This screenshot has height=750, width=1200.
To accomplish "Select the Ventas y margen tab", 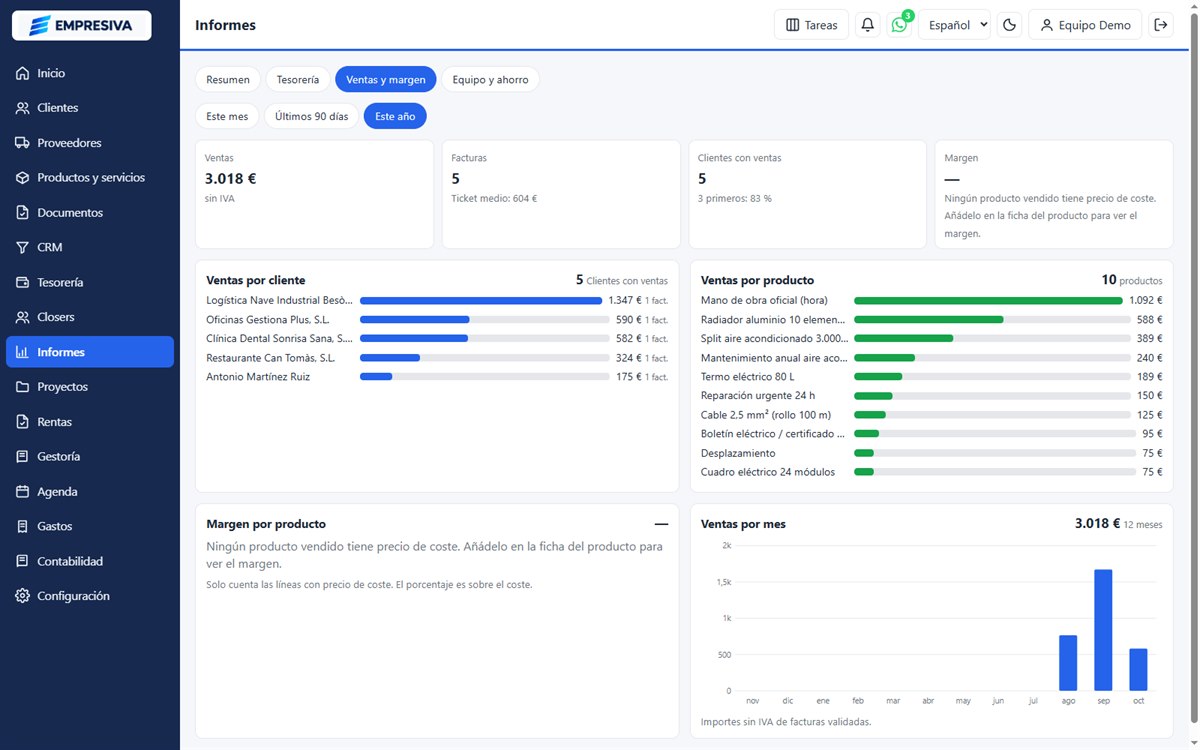I will [386, 79].
